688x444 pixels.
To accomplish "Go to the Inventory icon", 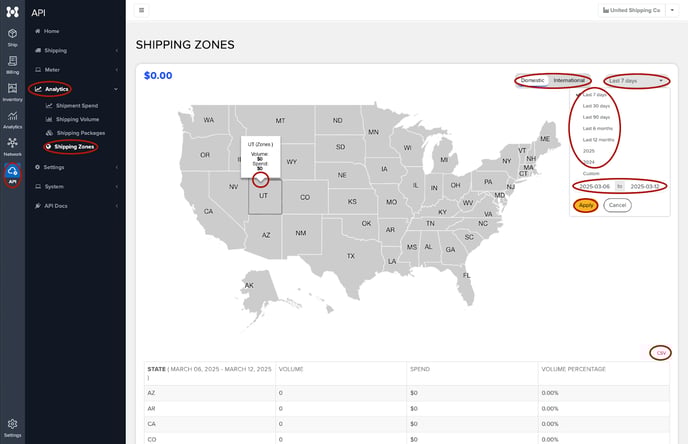I will point(12,92).
